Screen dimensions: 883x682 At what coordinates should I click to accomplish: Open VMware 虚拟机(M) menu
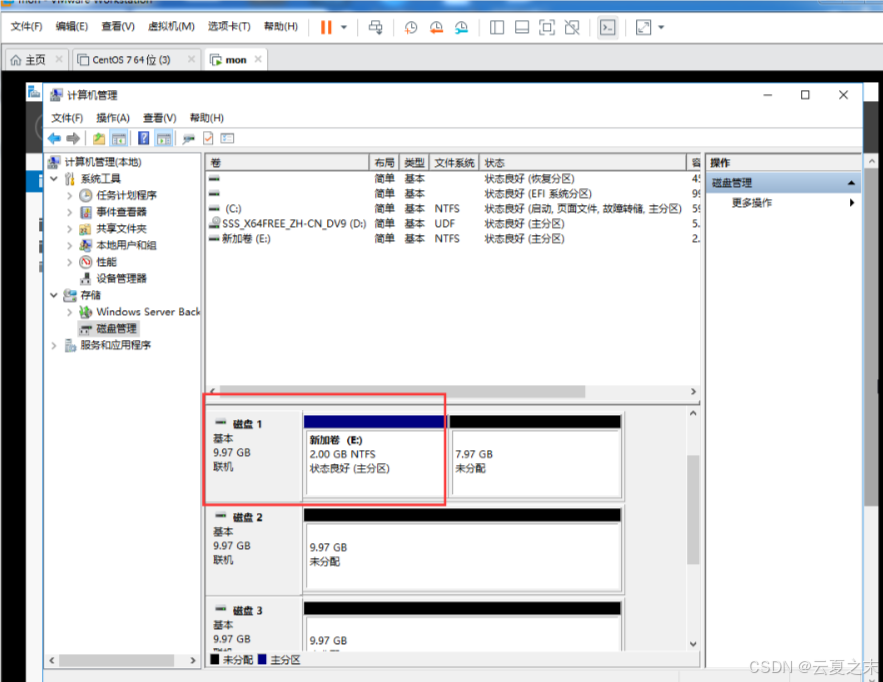pos(171,26)
